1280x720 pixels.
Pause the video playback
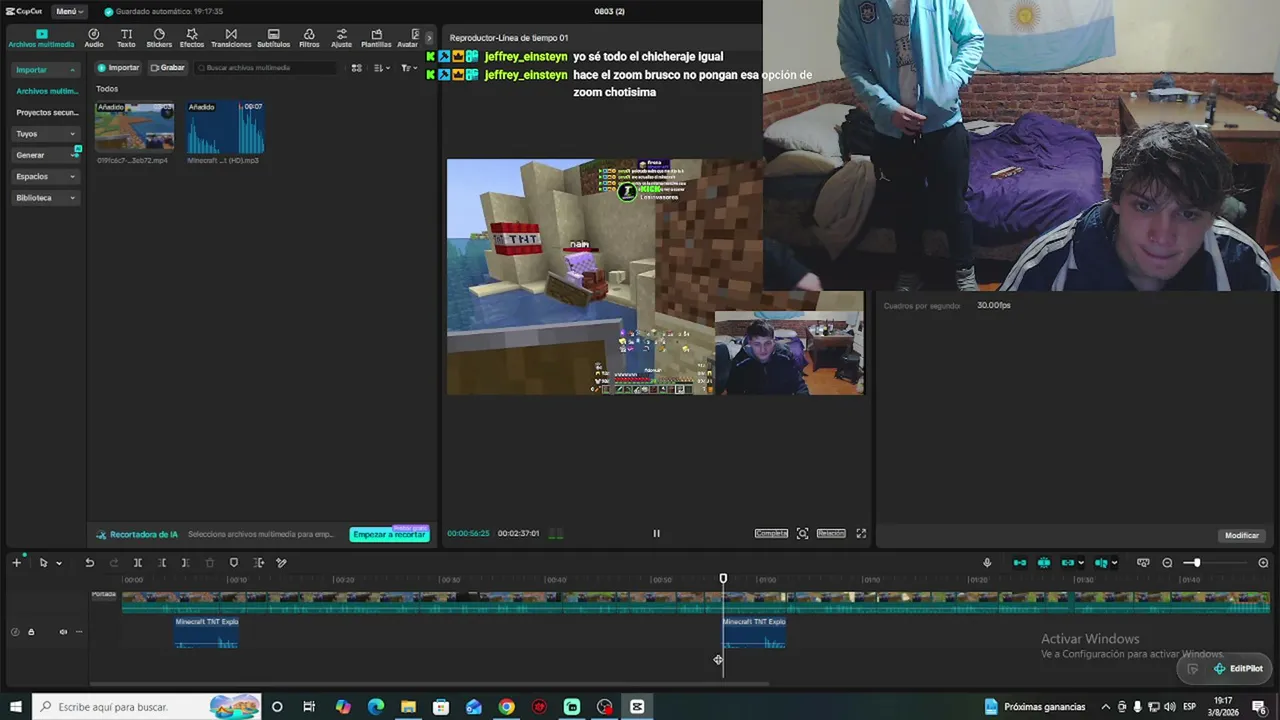coord(656,533)
